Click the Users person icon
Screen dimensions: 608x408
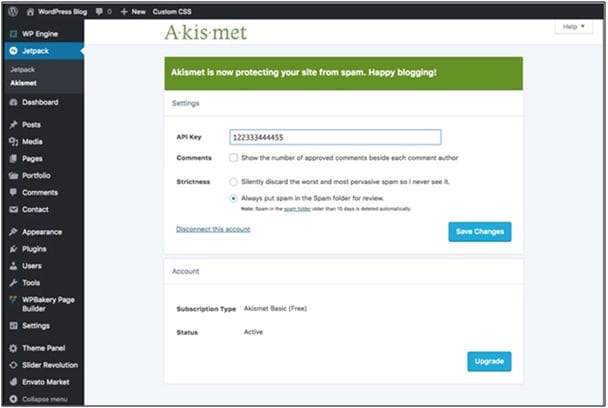pos(14,266)
